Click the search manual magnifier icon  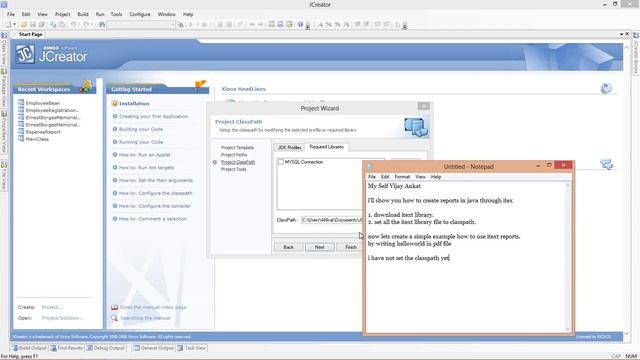click(115, 318)
